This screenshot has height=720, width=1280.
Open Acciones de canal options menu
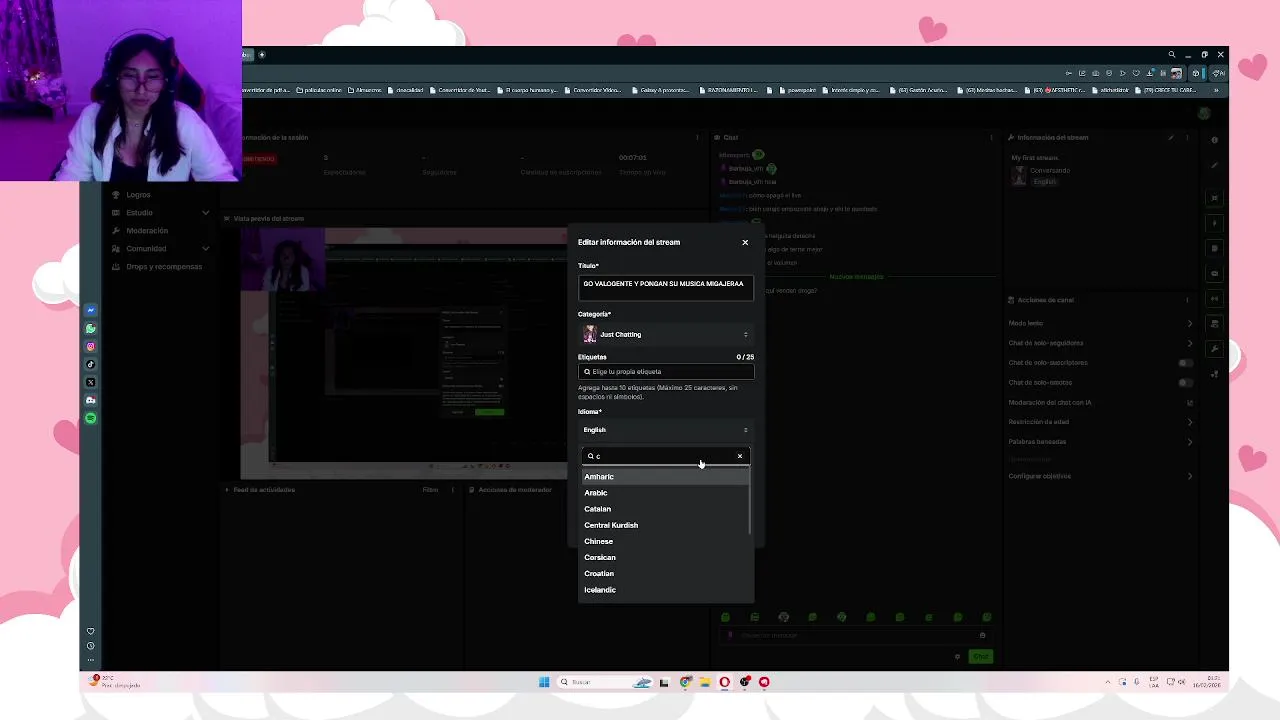coord(1187,300)
